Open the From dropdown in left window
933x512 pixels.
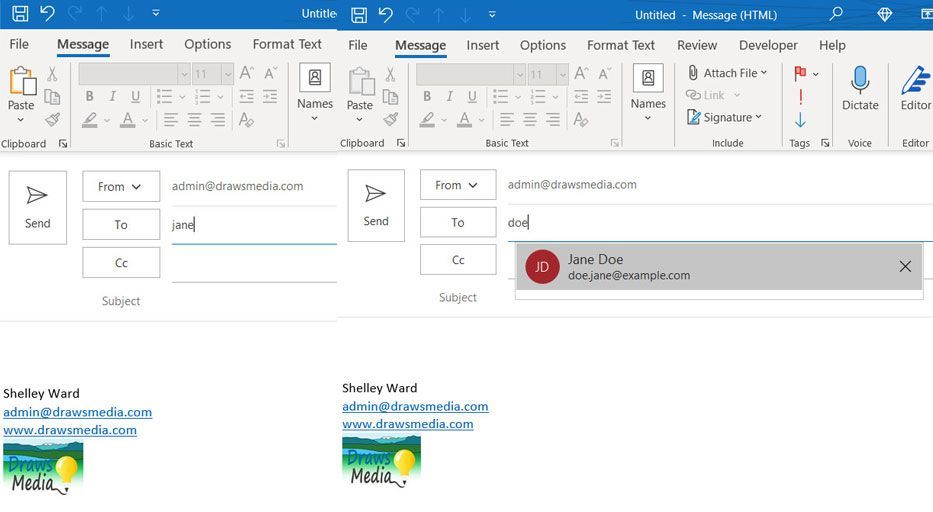point(121,186)
